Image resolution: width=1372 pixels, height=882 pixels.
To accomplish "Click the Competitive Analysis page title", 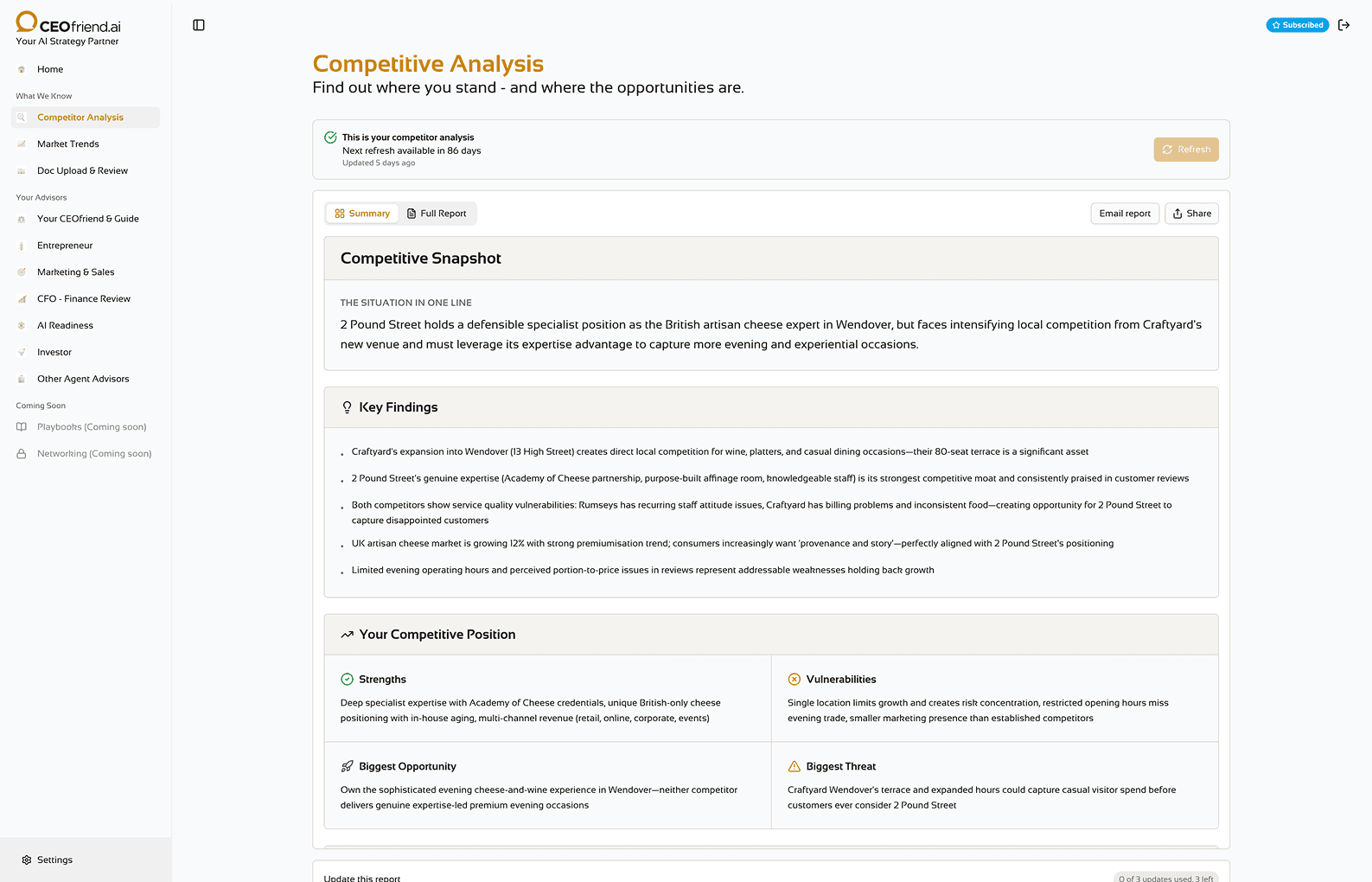I will pyautogui.click(x=428, y=64).
